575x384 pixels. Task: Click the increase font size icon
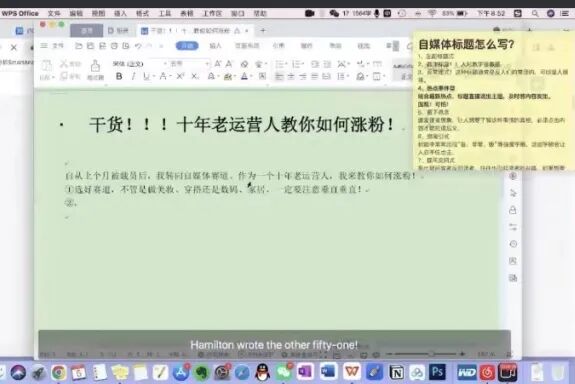[217, 64]
